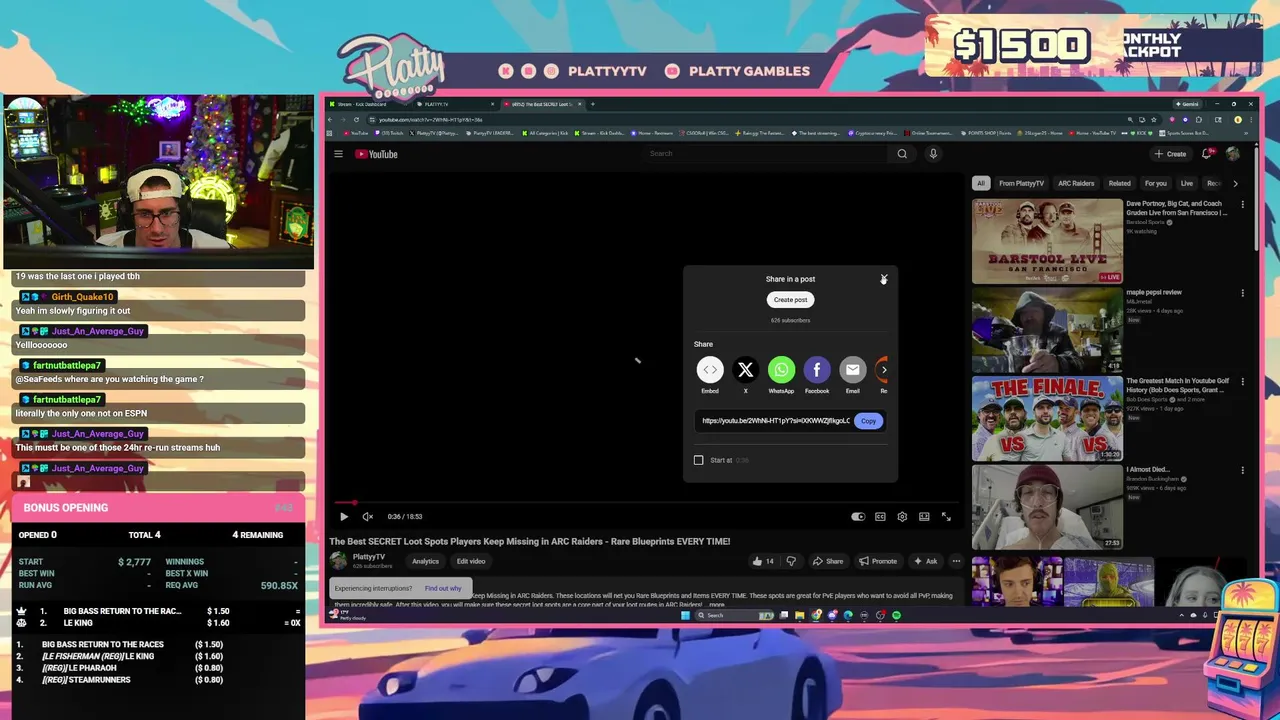Share via WhatsApp icon
The image size is (1280, 720).
pos(781,370)
